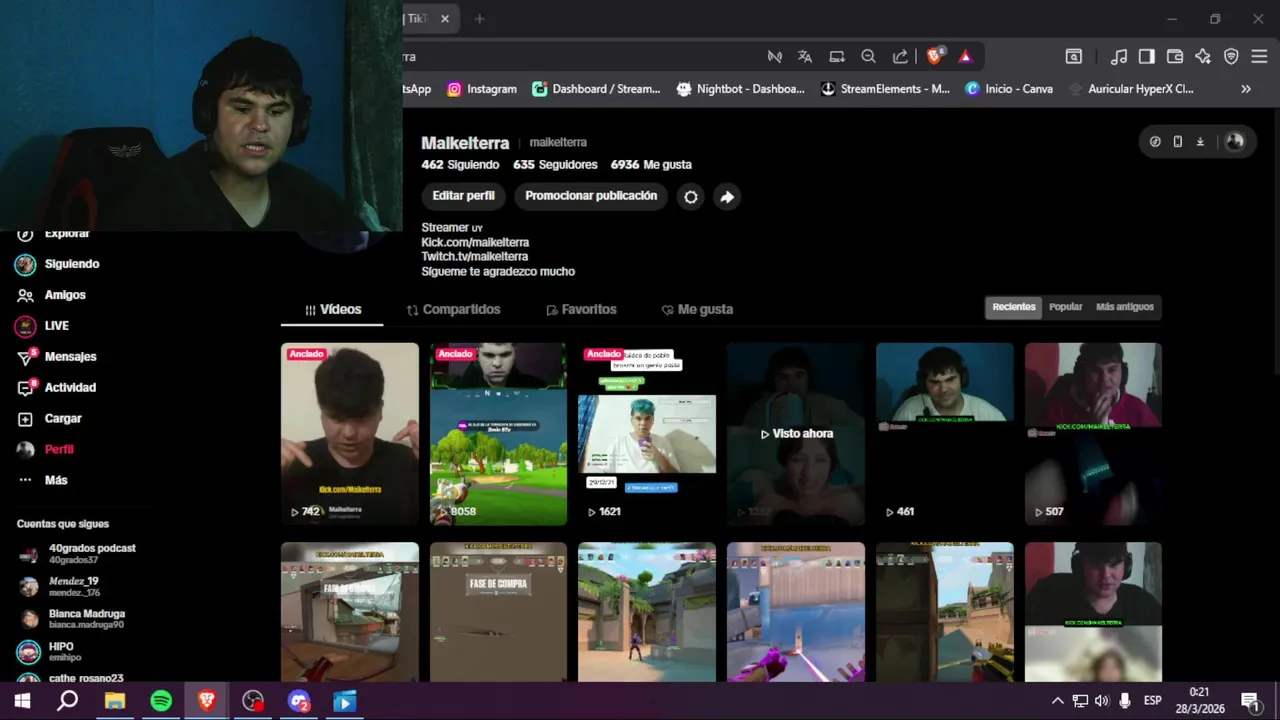This screenshot has height=720, width=1280.
Task: Switch to the Me gusta tab
Action: coord(697,310)
